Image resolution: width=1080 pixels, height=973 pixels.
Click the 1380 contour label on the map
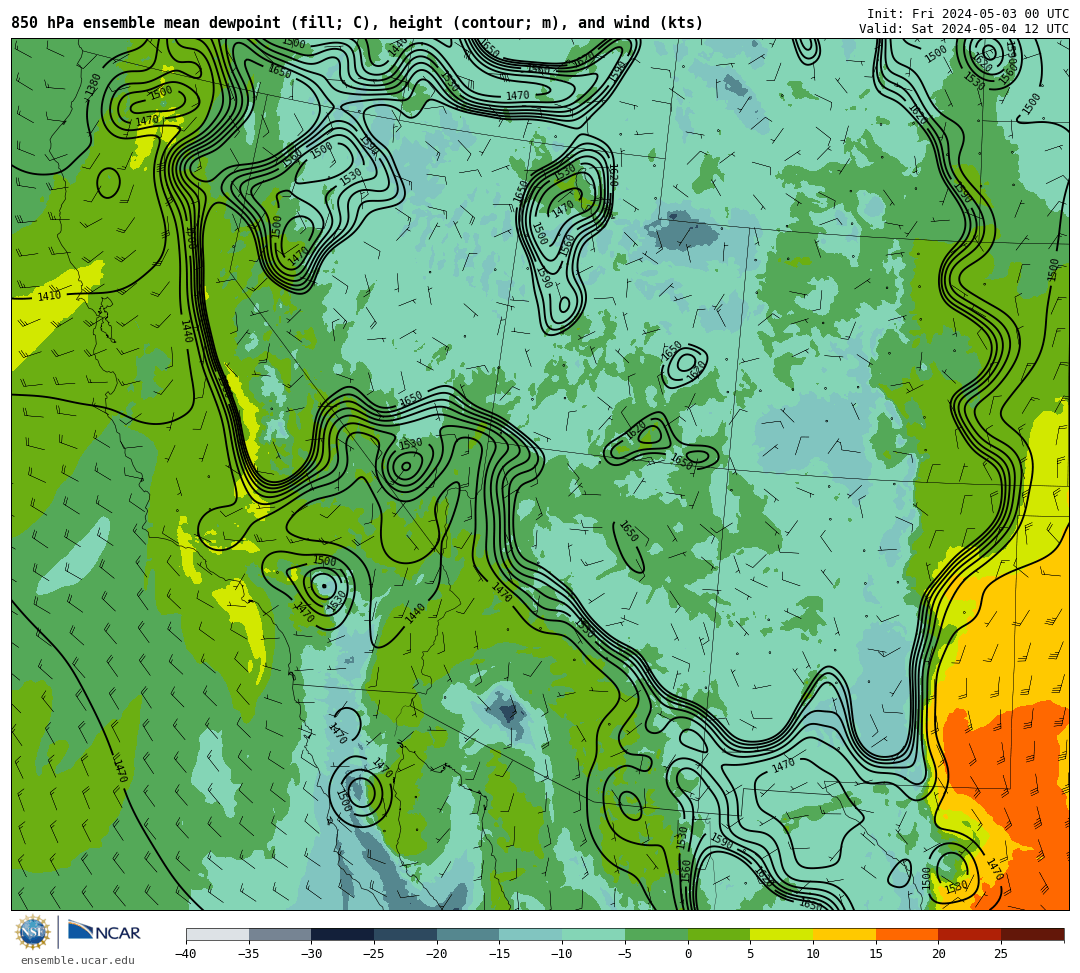click(93, 85)
